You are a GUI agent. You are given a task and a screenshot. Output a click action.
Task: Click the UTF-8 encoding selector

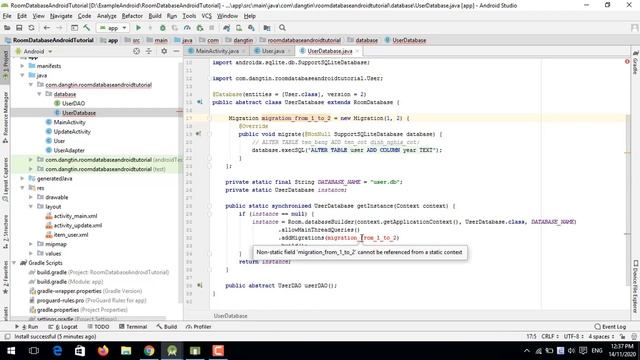tap(573, 336)
